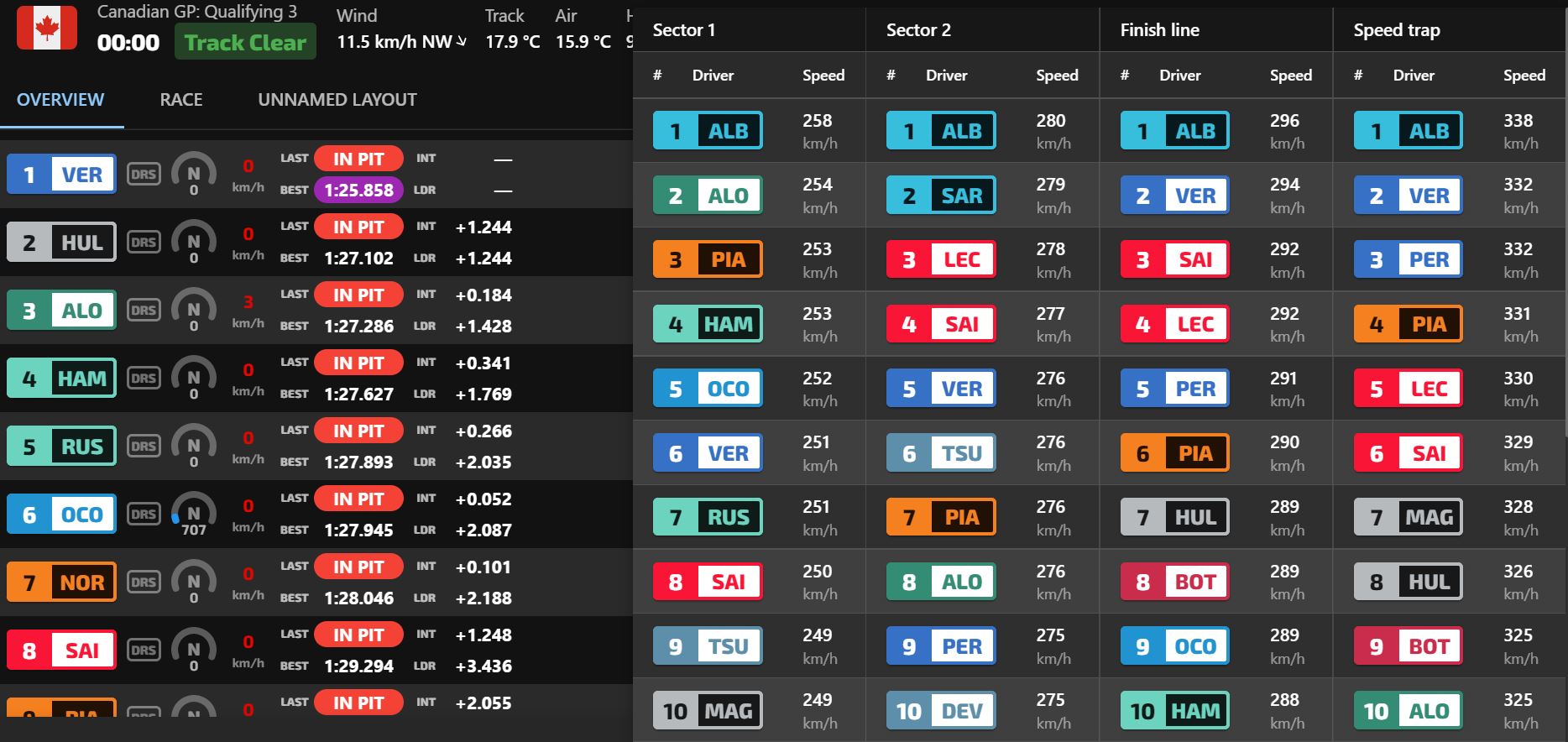Select DEV badge in Sector 2
The width and height of the screenshot is (1568, 742).
[x=941, y=711]
